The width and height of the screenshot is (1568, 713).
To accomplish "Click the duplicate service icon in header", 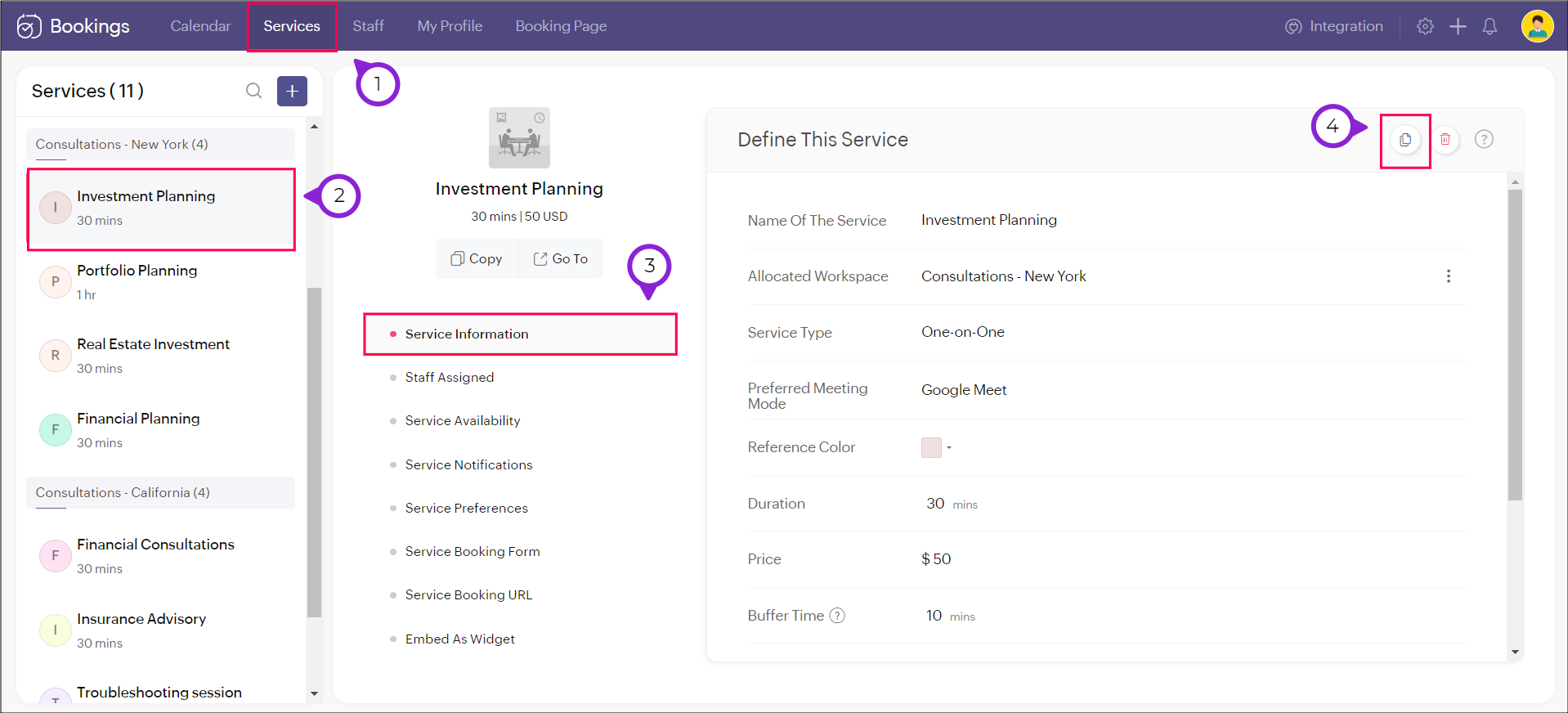I will point(1404,140).
